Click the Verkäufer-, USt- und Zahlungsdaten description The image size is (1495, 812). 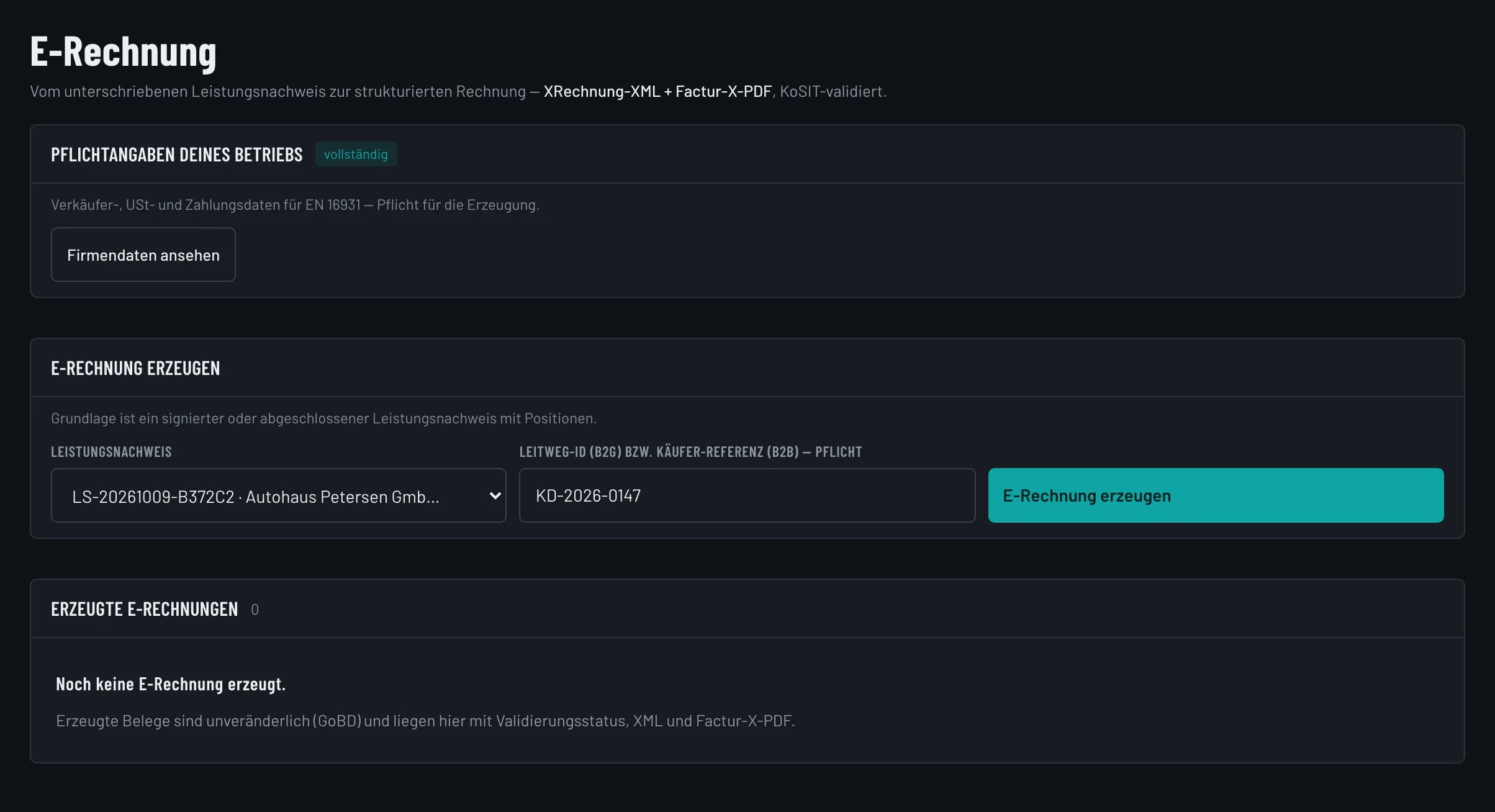[x=295, y=205]
